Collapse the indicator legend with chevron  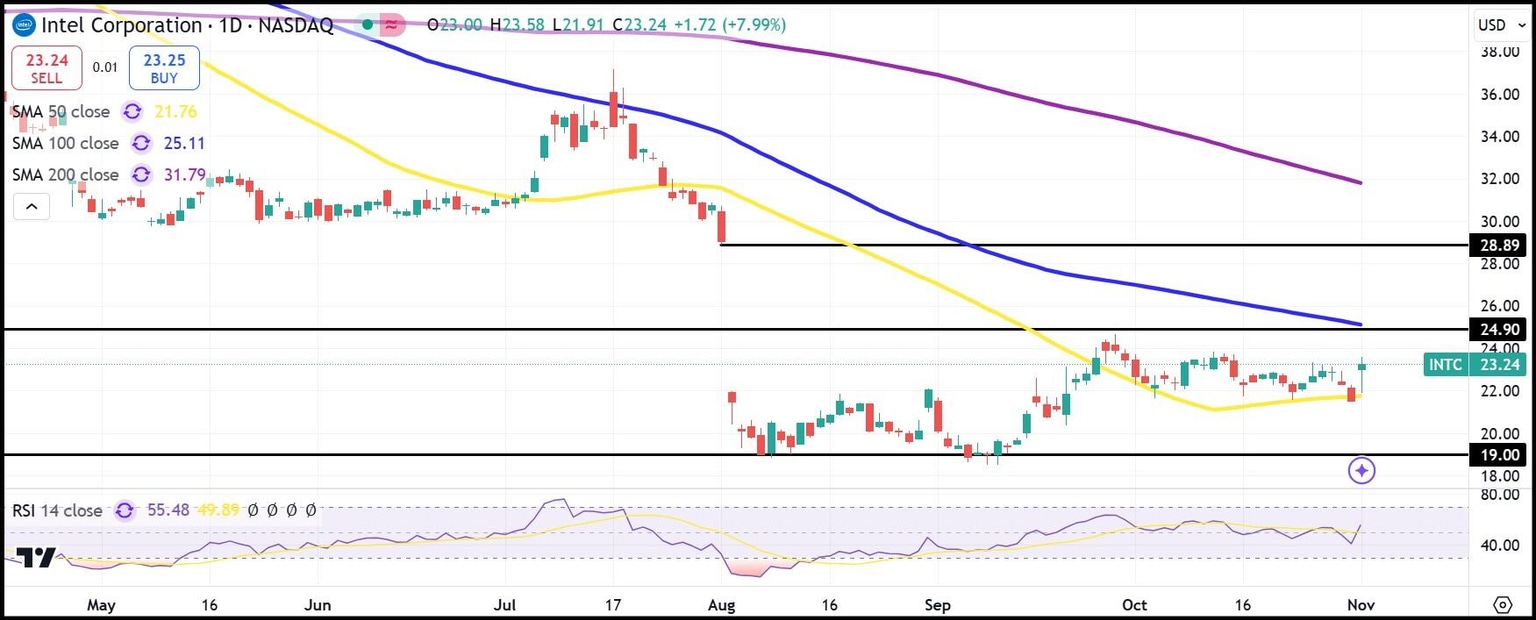click(x=32, y=207)
